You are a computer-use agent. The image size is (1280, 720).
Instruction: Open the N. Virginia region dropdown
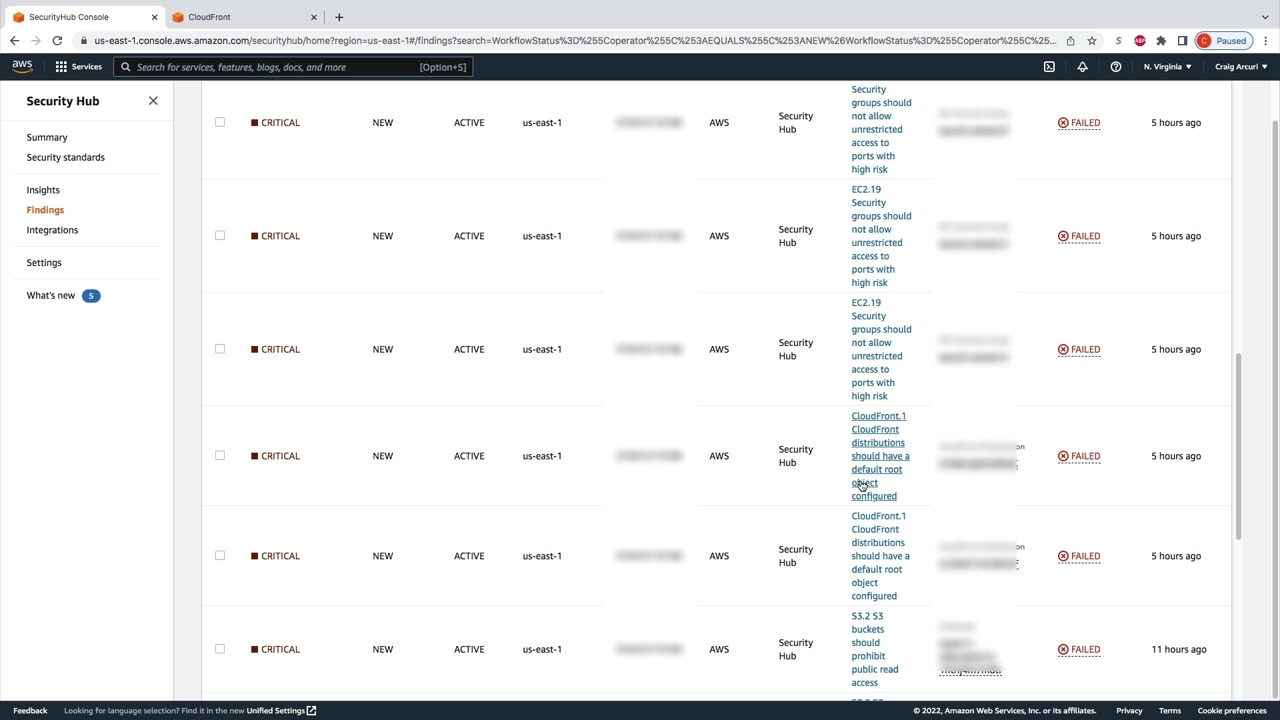click(x=1167, y=67)
